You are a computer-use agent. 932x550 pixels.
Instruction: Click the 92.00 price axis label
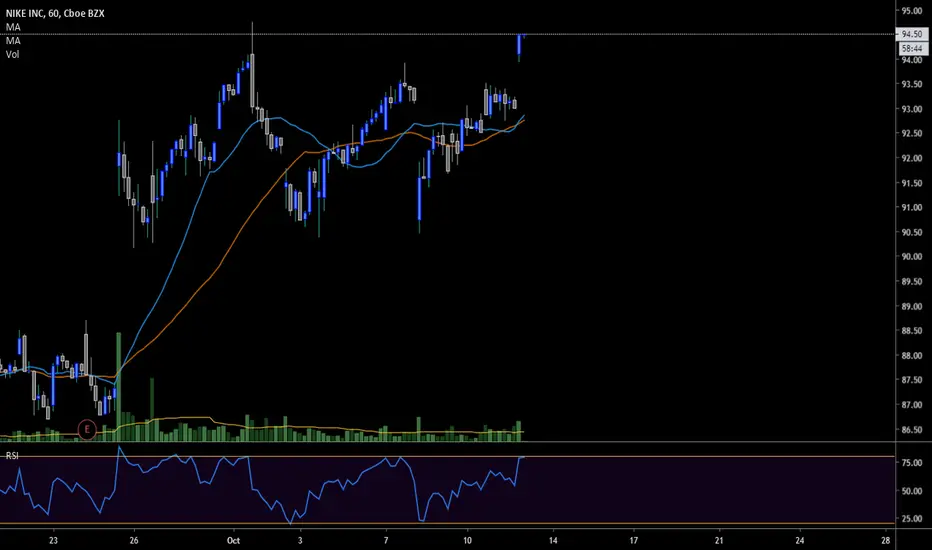click(912, 159)
